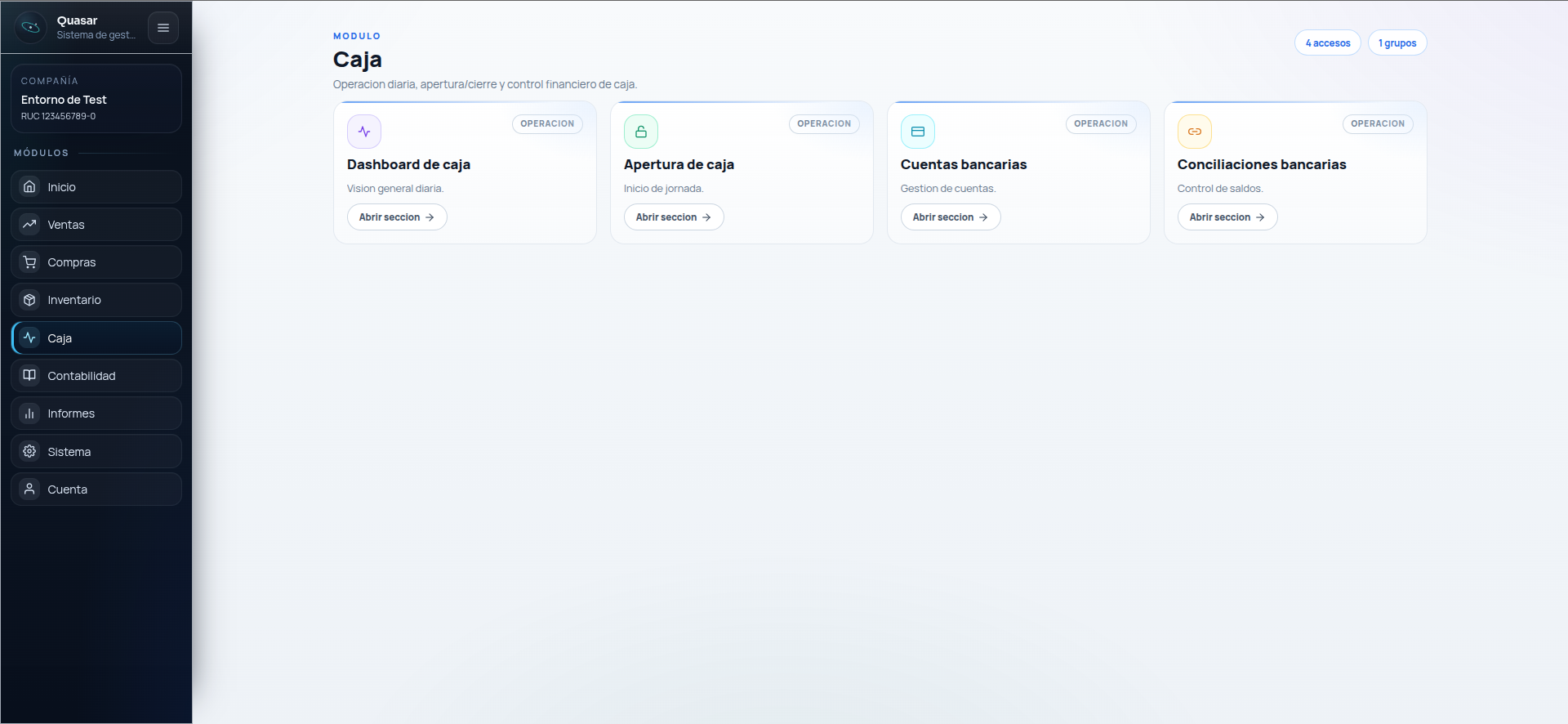Click Abrir seccion for Cuentas bancarias
Screen dimensions: 1568x724
click(951, 217)
